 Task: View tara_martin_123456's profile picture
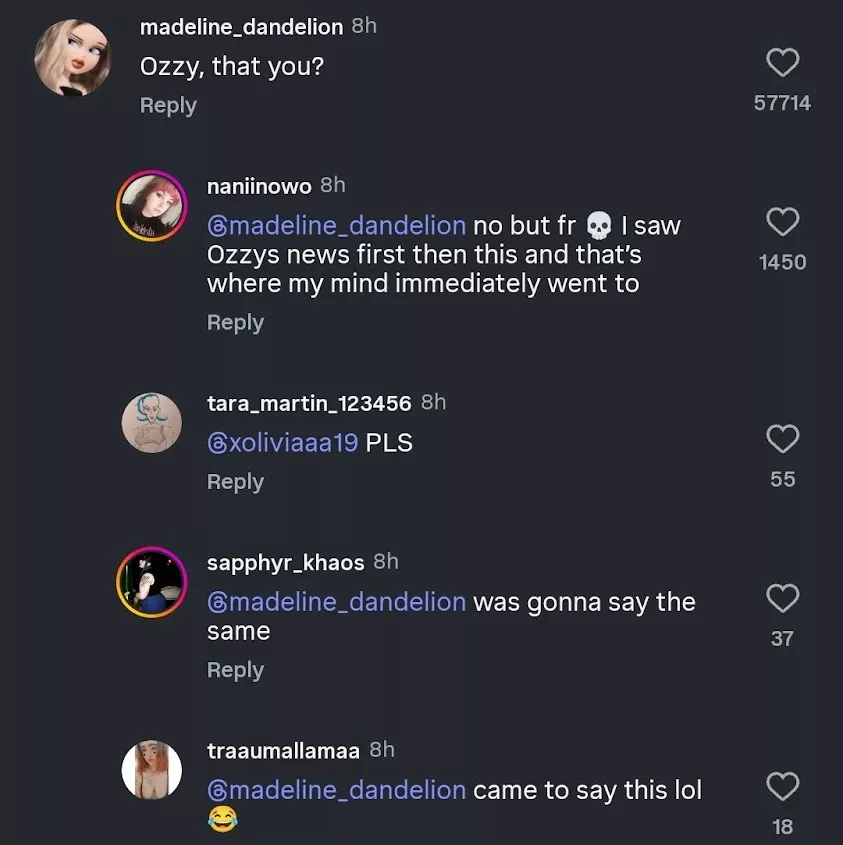click(152, 422)
